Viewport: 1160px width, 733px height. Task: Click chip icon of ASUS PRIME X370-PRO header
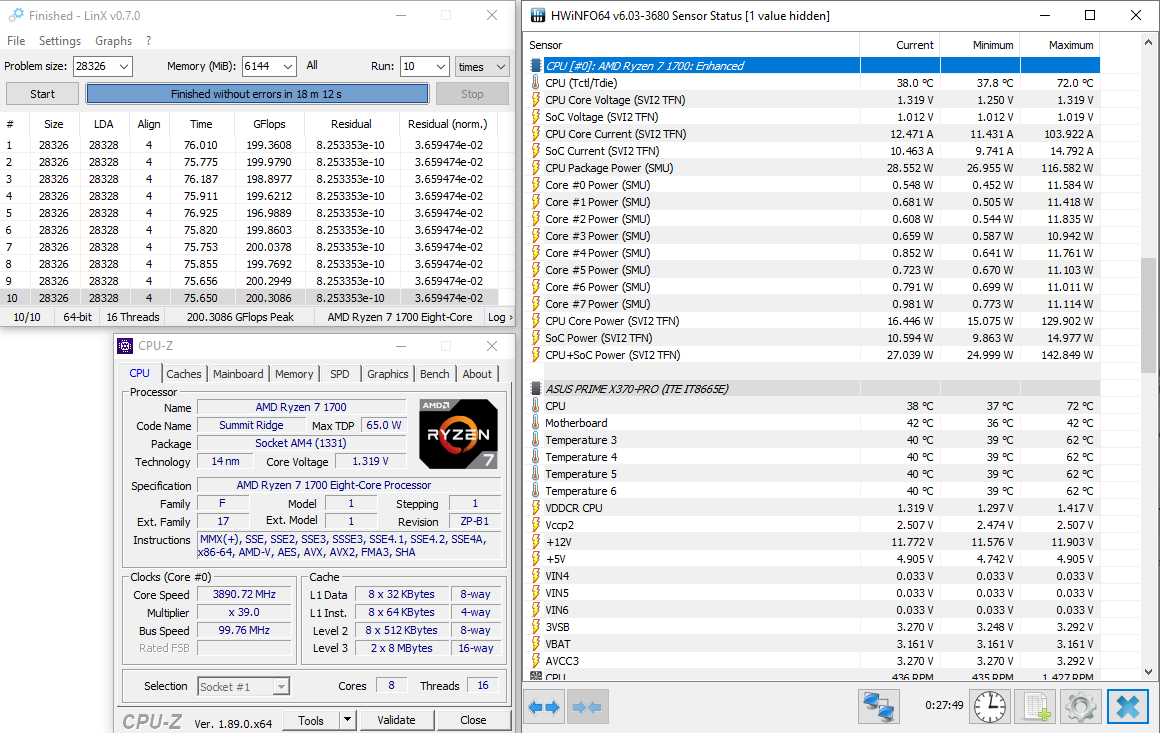pyautogui.click(x=536, y=389)
